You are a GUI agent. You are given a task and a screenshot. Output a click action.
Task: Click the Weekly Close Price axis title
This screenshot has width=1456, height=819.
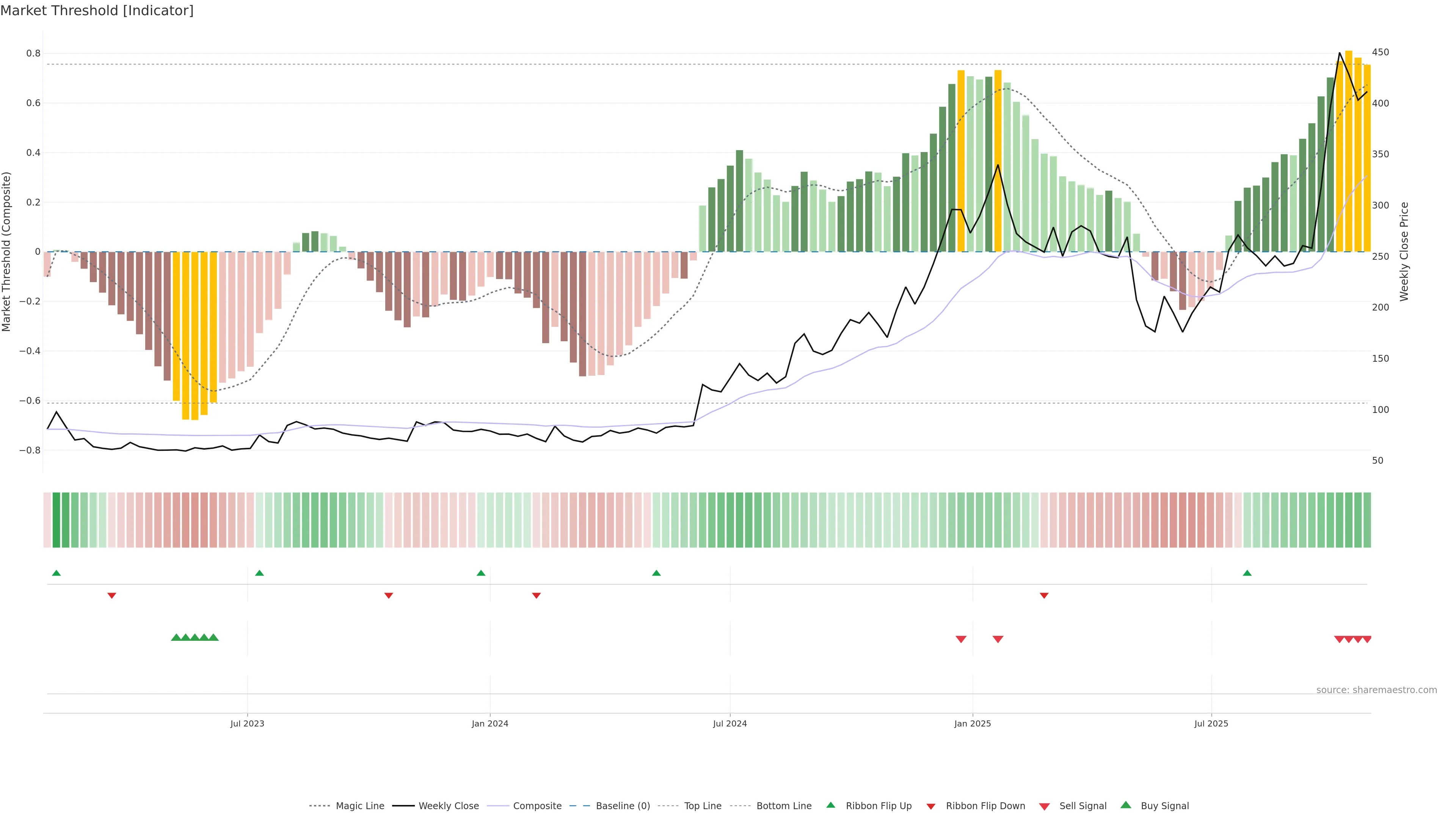[1404, 251]
